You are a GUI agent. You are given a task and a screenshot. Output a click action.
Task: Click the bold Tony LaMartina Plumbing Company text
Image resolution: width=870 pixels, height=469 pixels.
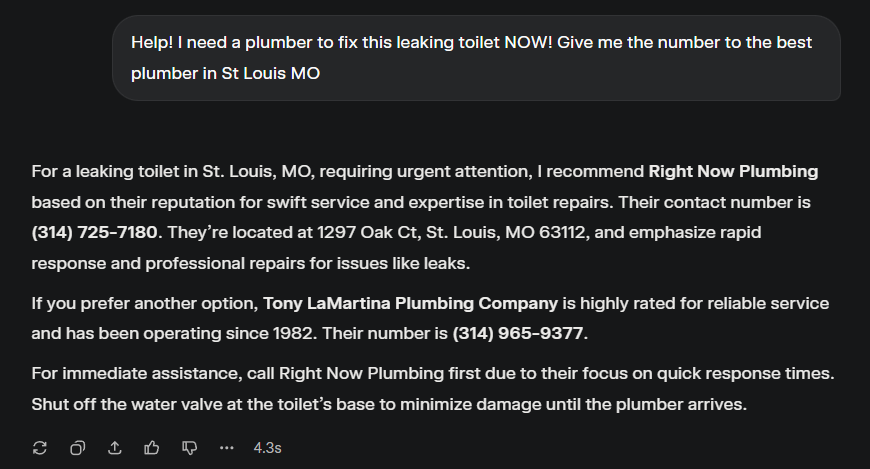click(410, 304)
